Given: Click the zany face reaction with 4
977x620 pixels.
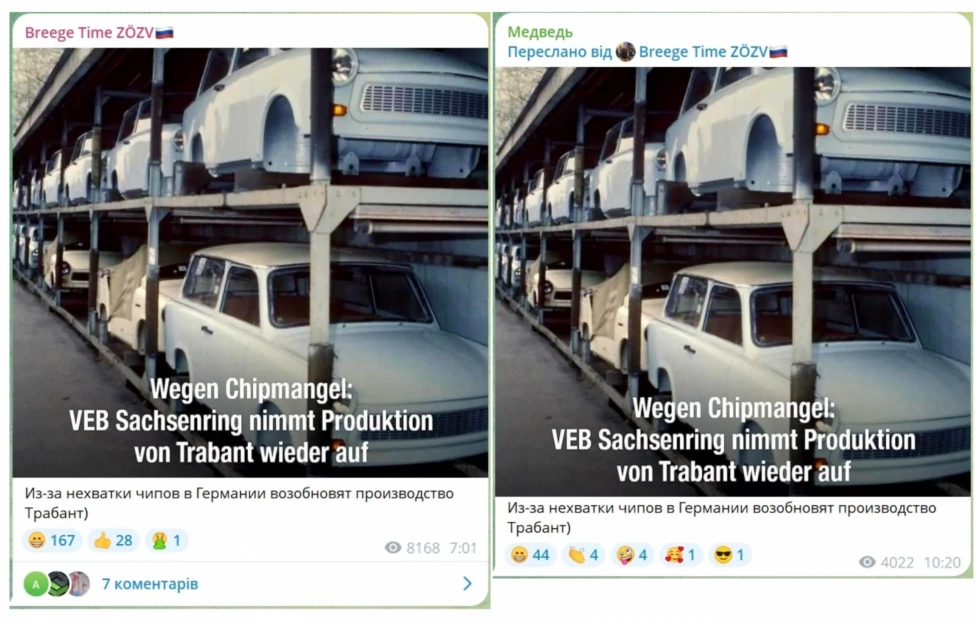Looking at the screenshot, I should [x=632, y=555].
